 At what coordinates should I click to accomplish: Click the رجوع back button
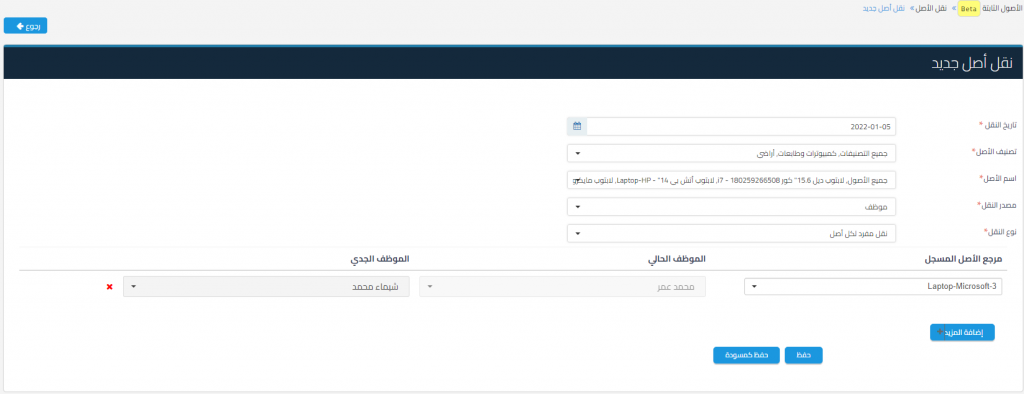click(x=25, y=25)
